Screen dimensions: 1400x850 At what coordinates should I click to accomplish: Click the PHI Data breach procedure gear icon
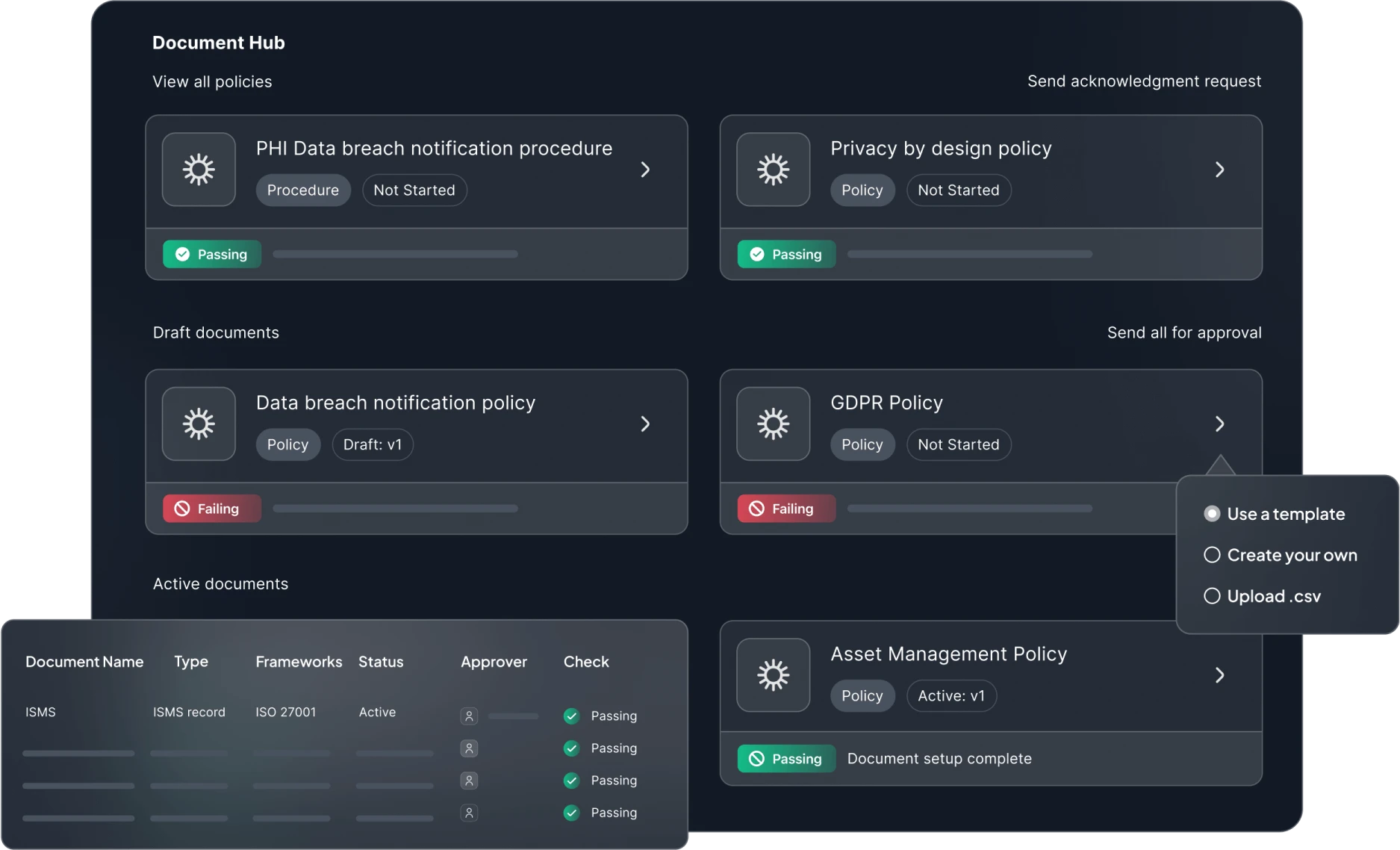(199, 170)
